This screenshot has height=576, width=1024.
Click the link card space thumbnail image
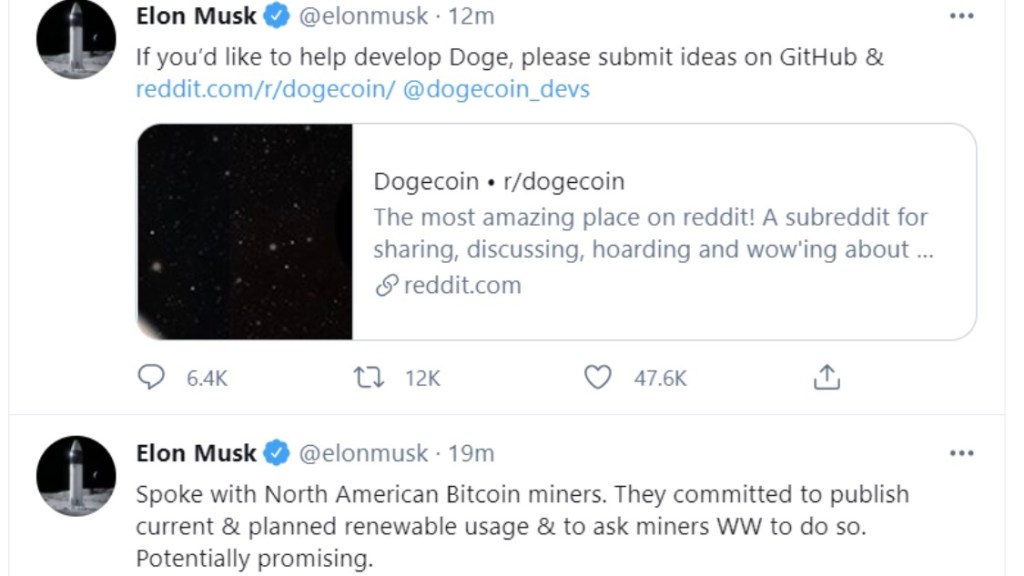pyautogui.click(x=245, y=231)
